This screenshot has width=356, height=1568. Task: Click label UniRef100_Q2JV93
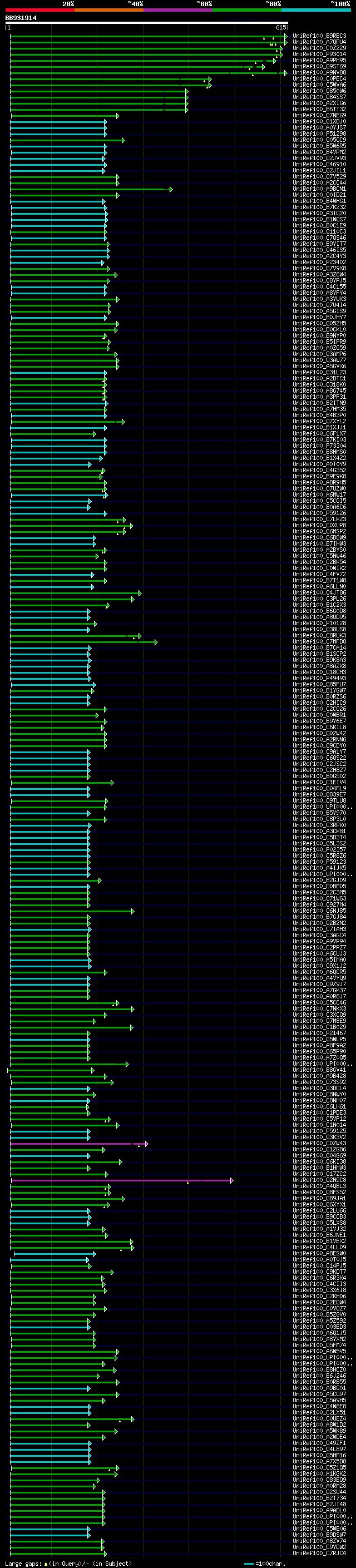319,159
